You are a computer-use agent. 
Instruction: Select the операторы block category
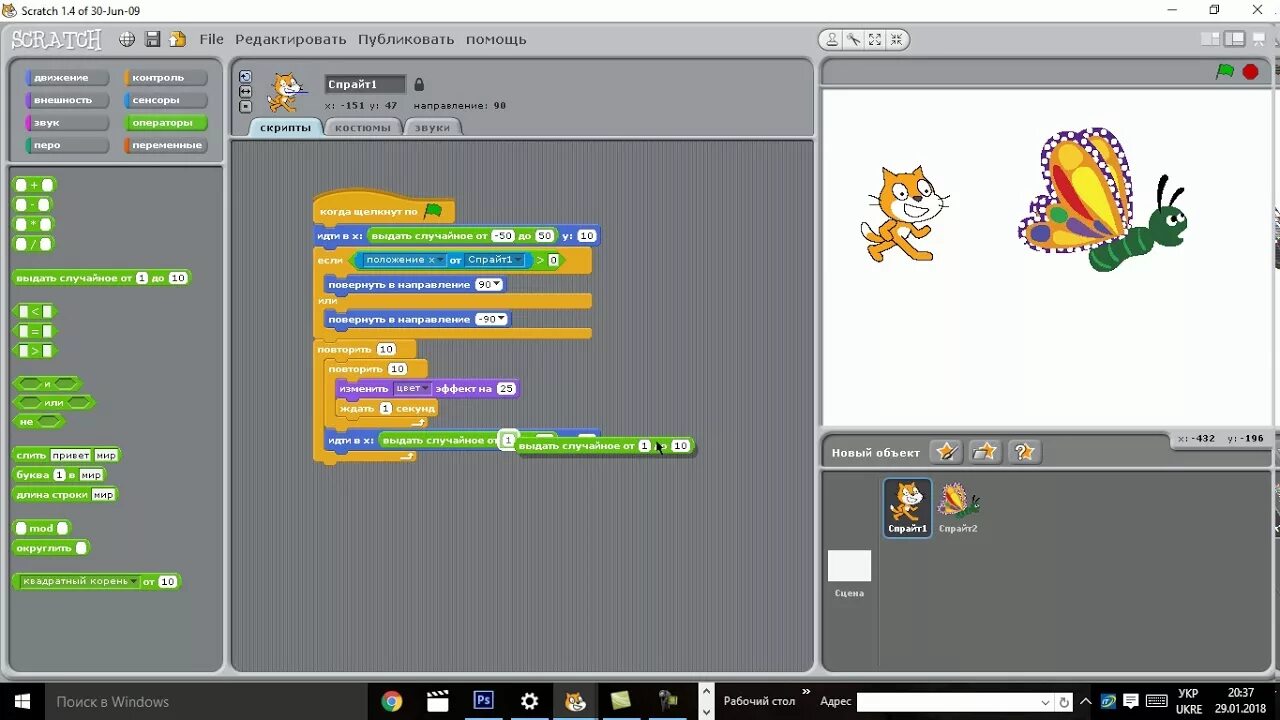(165, 122)
